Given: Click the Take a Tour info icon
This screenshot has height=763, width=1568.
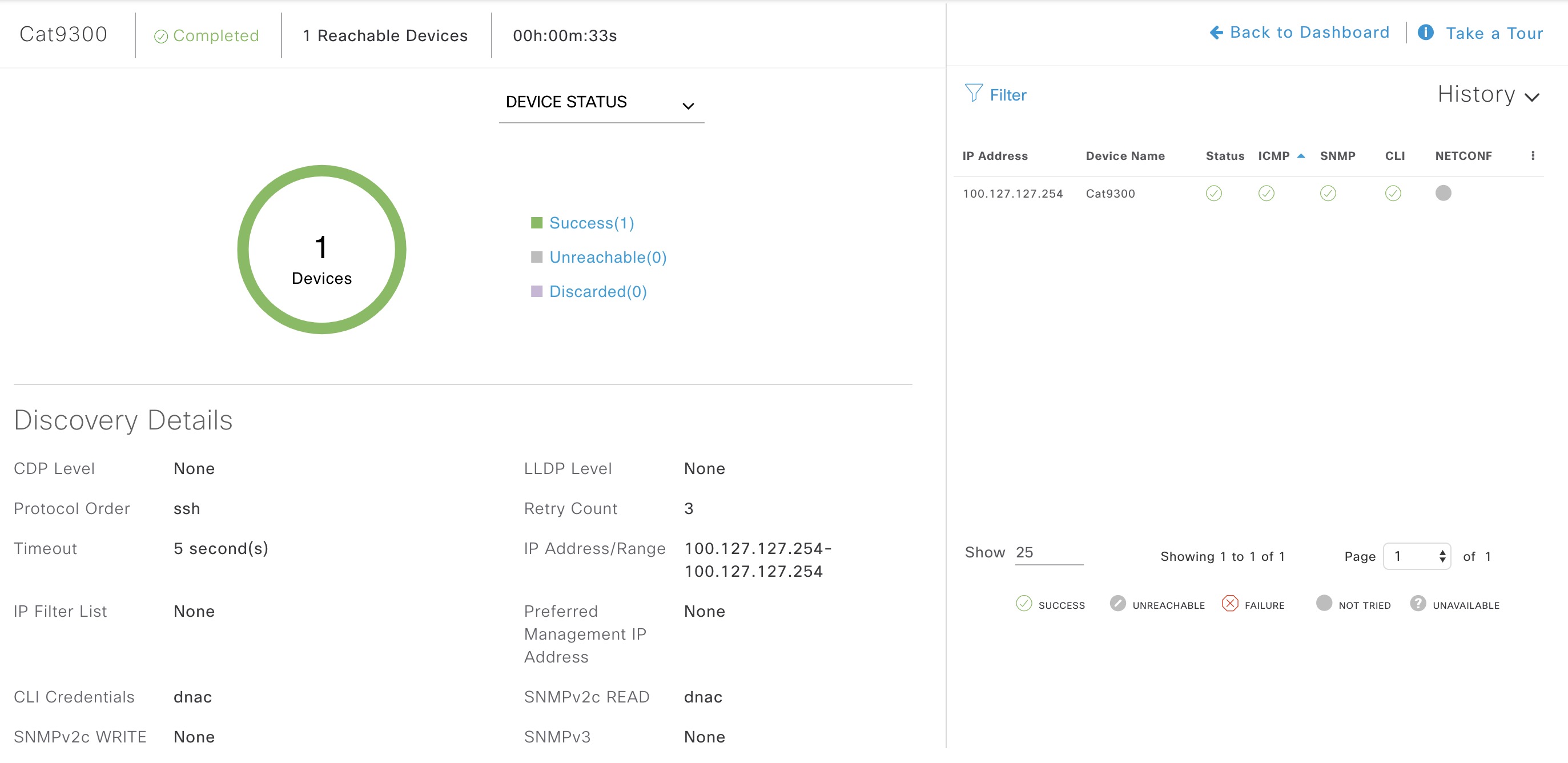Looking at the screenshot, I should (x=1426, y=33).
